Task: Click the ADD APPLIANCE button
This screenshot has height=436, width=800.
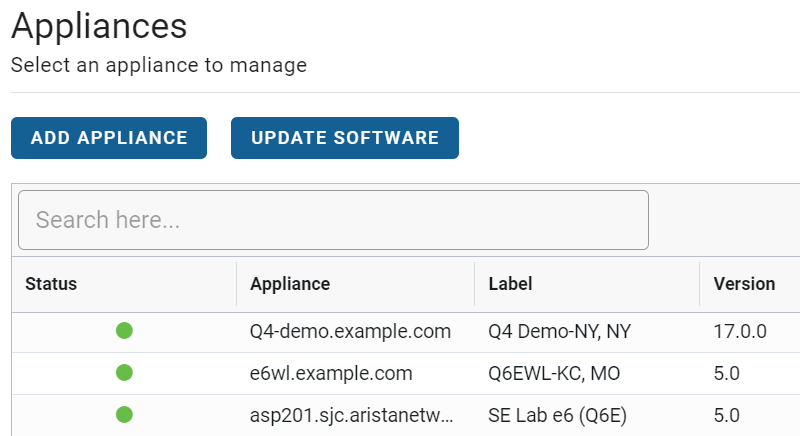Action: (109, 138)
